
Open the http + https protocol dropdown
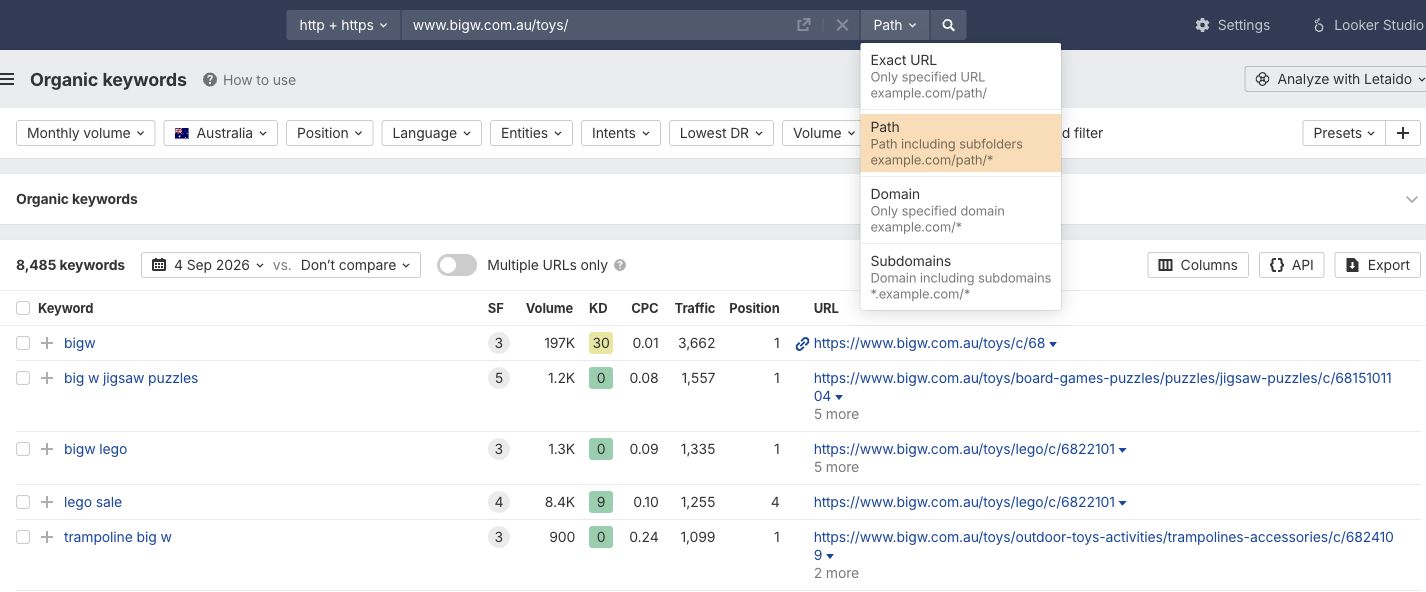point(343,25)
